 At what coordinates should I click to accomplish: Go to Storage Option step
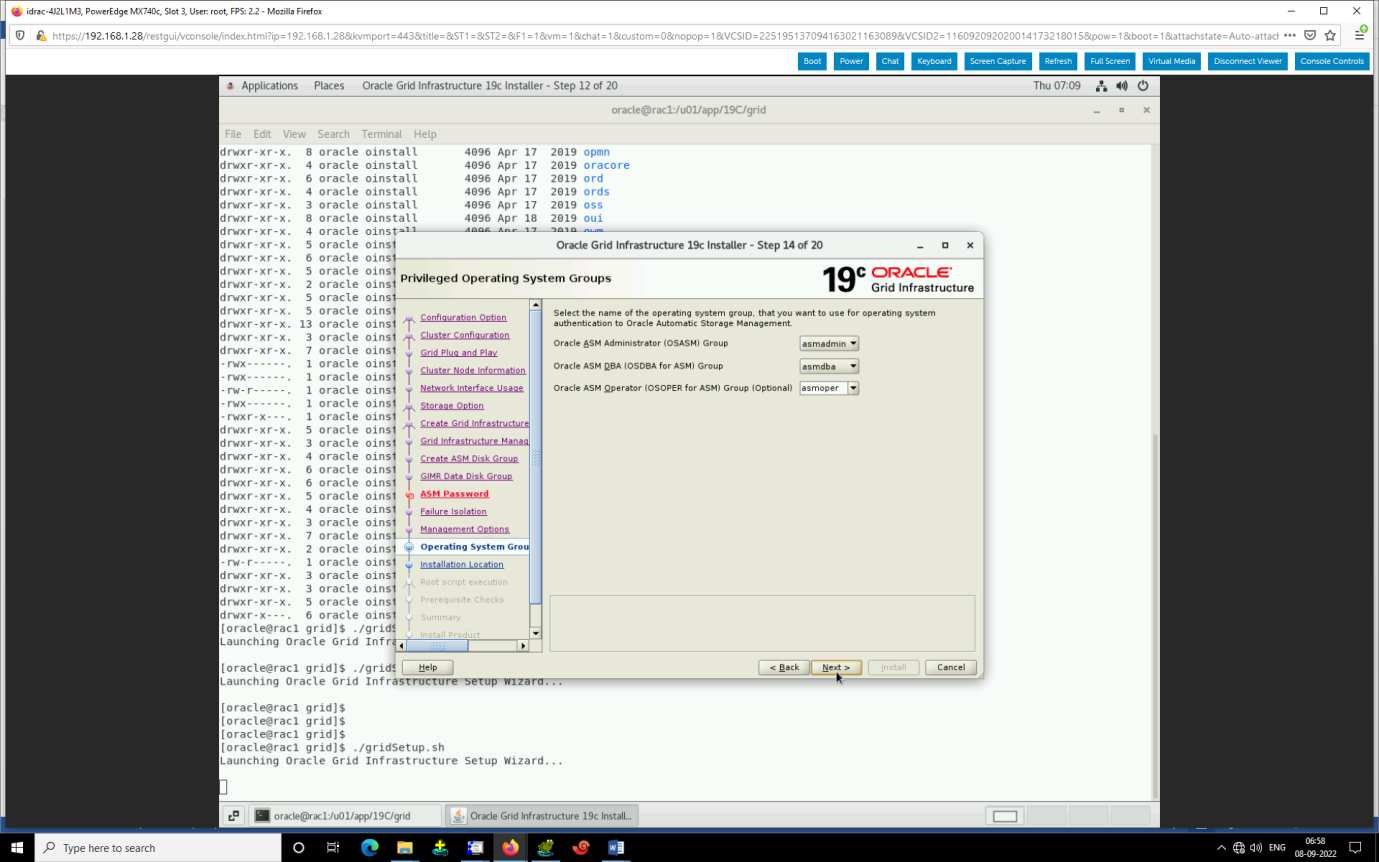pyautogui.click(x=452, y=406)
